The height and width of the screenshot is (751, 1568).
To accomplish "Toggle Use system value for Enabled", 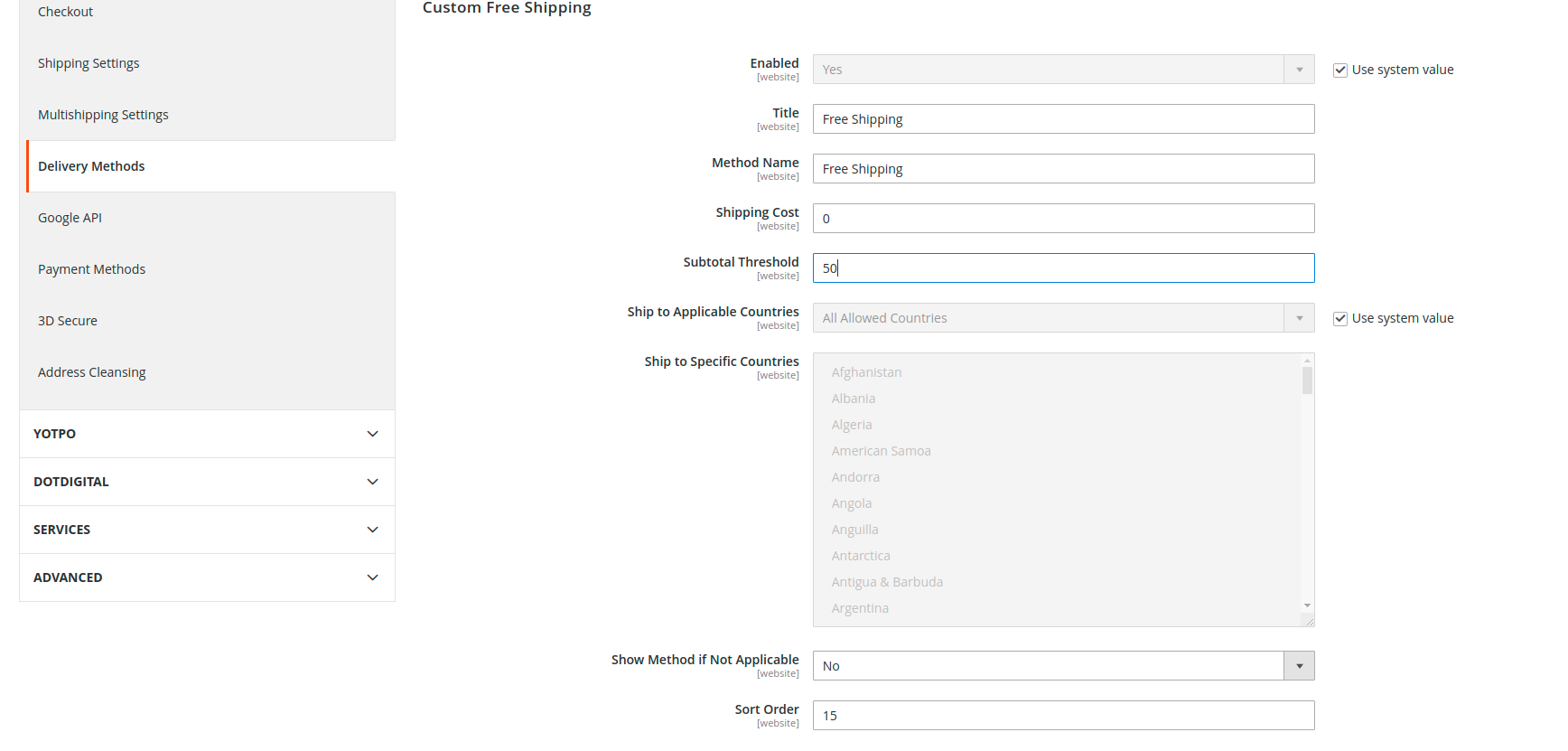I will point(1340,70).
